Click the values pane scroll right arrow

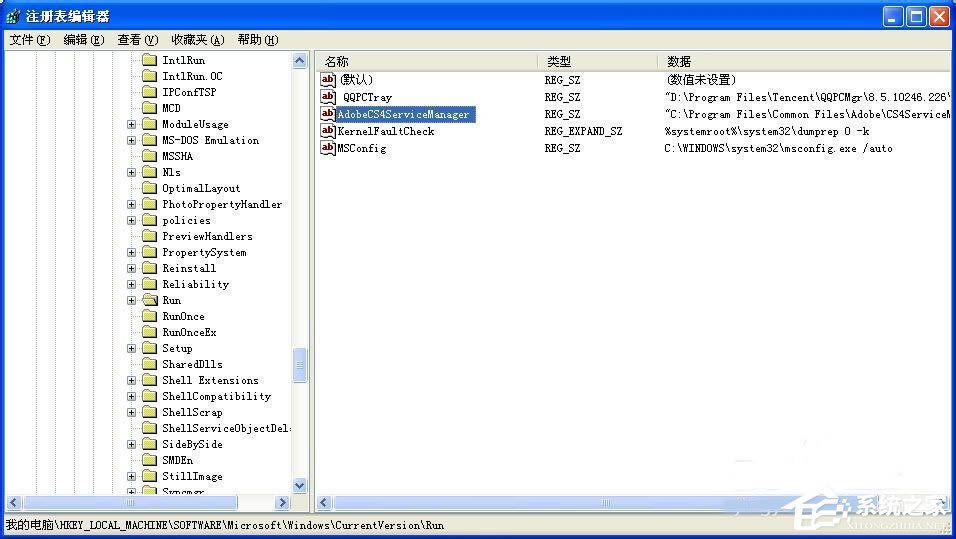[x=943, y=503]
